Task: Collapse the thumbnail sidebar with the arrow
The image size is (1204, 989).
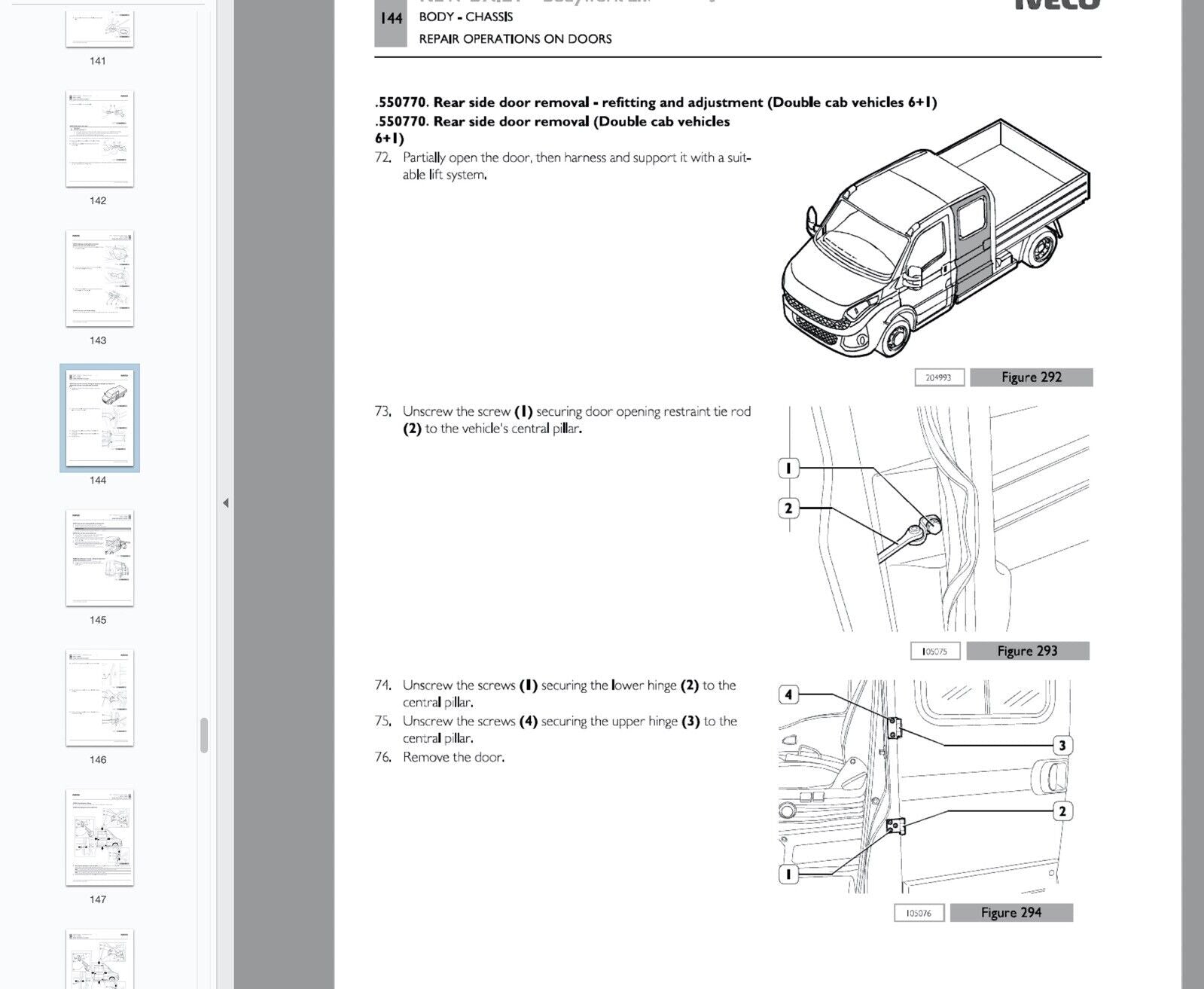Action: [x=225, y=502]
